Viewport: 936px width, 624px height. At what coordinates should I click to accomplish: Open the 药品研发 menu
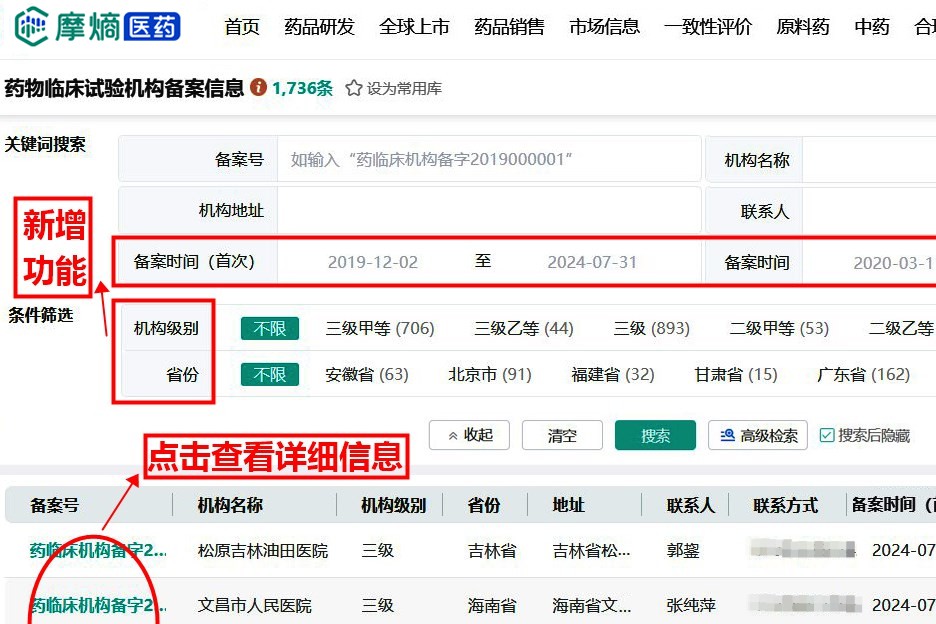[318, 27]
